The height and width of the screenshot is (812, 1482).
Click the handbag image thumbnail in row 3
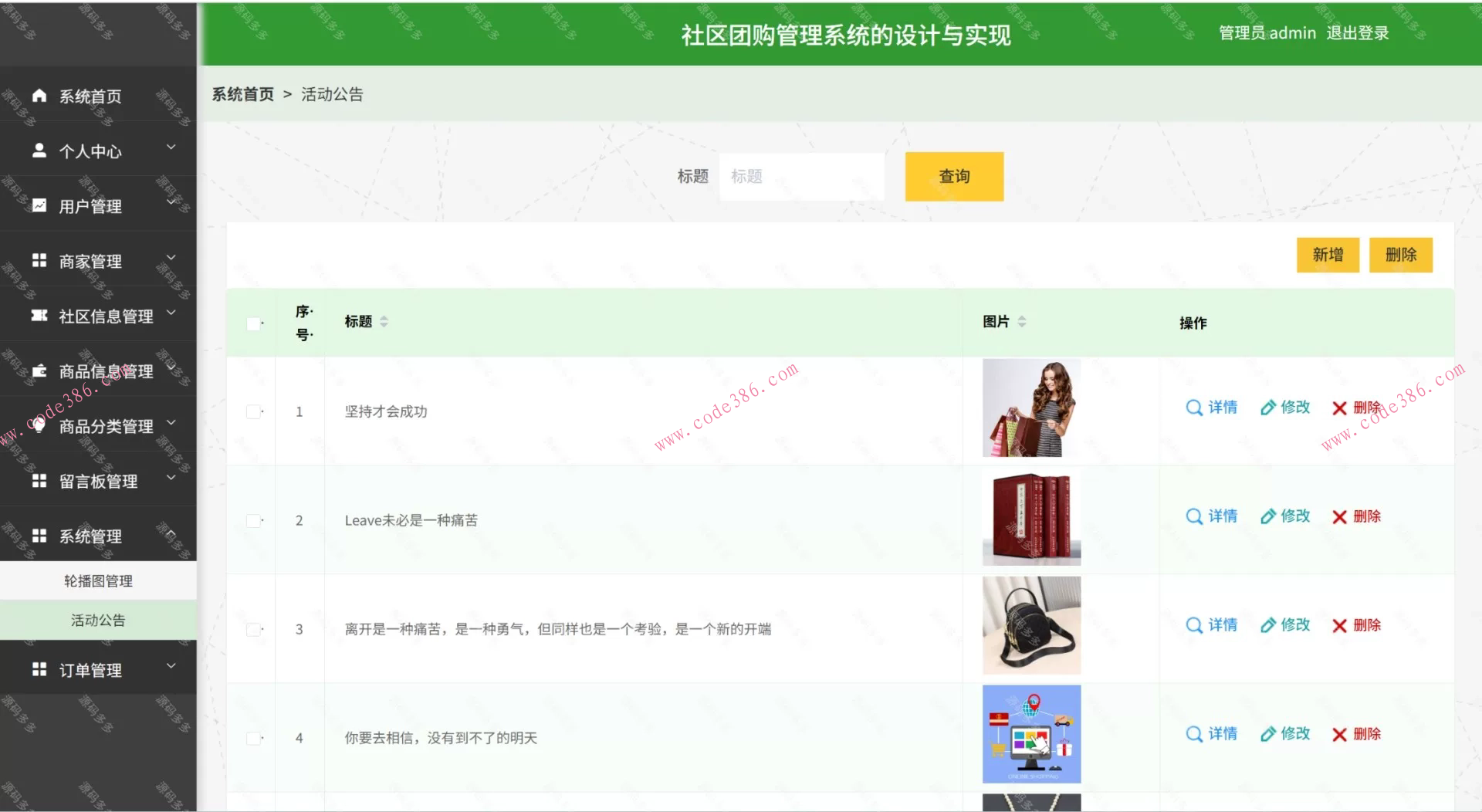(x=1030, y=625)
